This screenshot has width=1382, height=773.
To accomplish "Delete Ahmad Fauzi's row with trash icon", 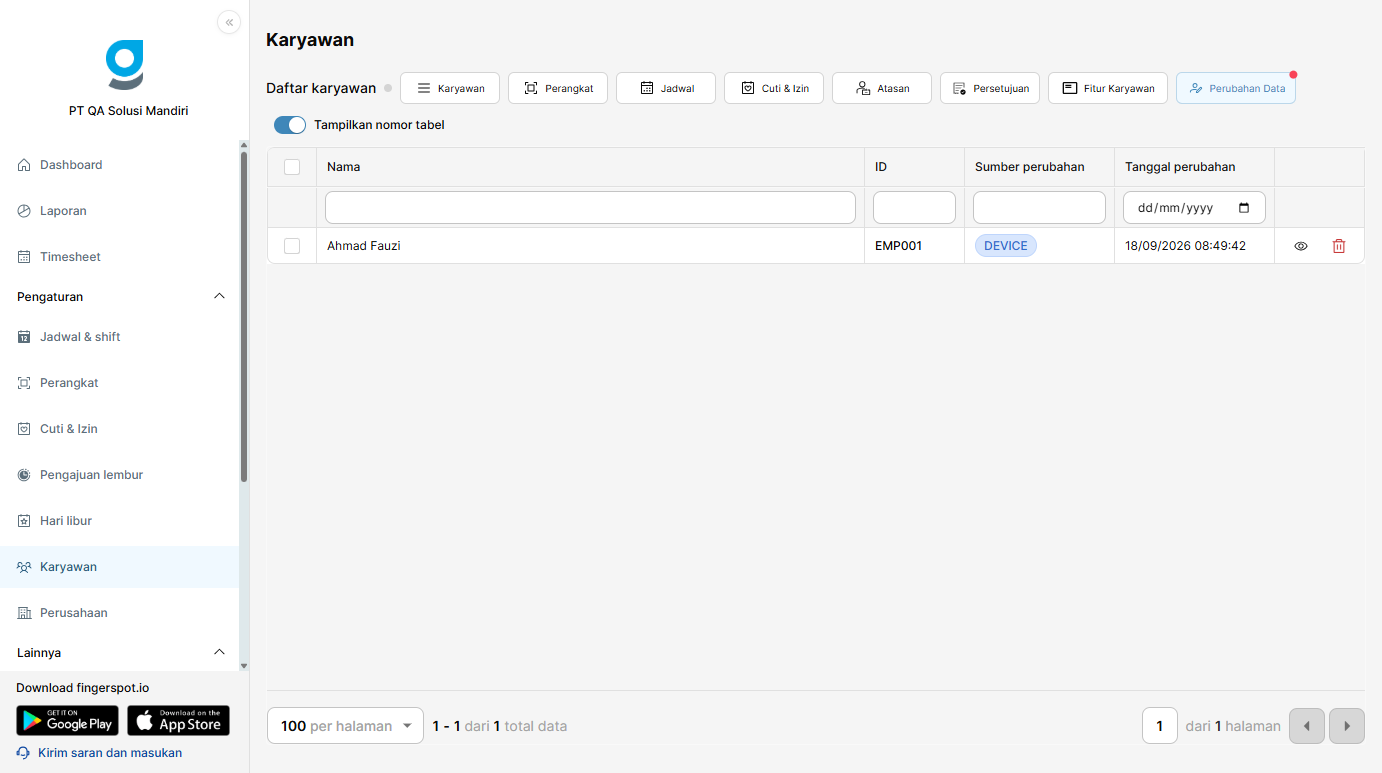I will pyautogui.click(x=1339, y=246).
